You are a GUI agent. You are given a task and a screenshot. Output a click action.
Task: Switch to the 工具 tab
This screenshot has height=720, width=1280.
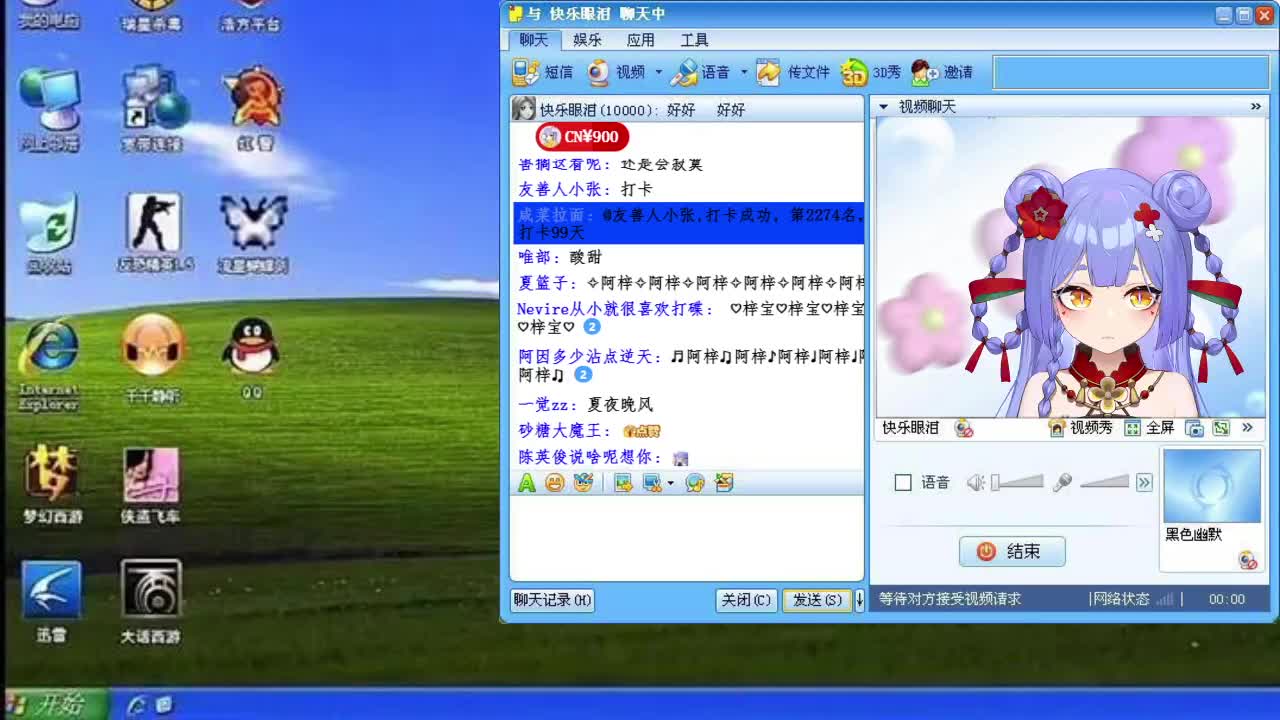pos(695,40)
